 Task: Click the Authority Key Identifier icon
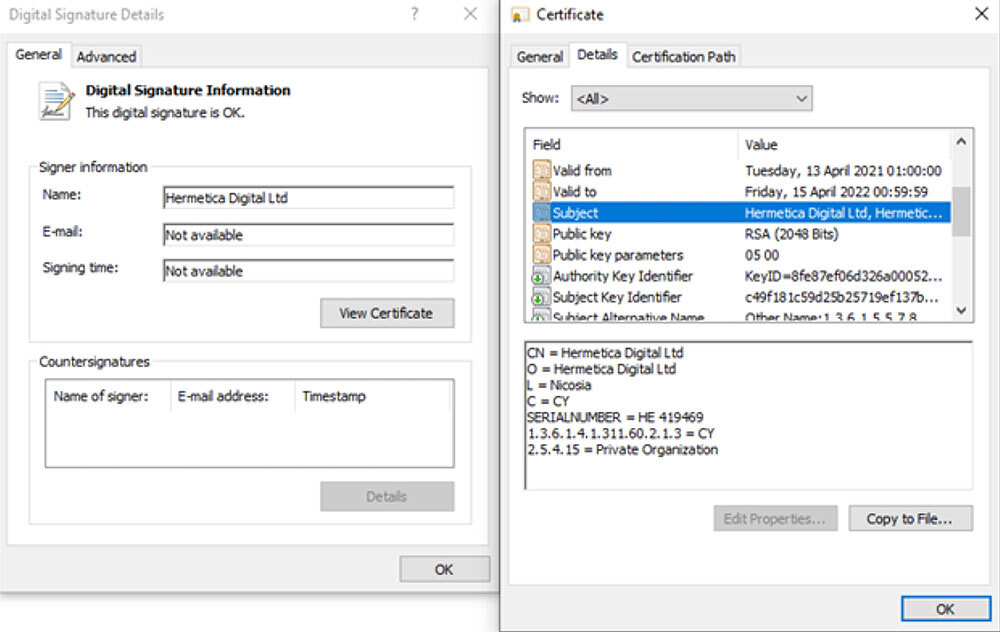point(542,276)
